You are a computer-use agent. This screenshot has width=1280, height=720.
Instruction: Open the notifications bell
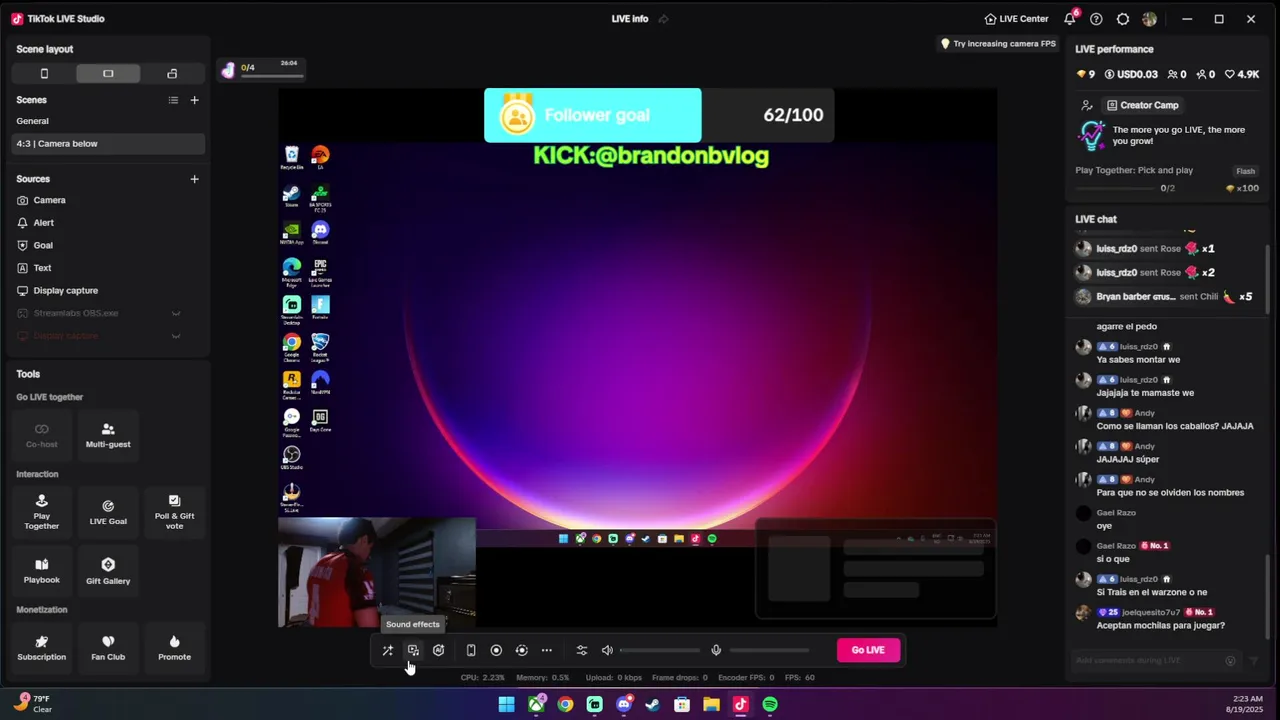pyautogui.click(x=1070, y=19)
